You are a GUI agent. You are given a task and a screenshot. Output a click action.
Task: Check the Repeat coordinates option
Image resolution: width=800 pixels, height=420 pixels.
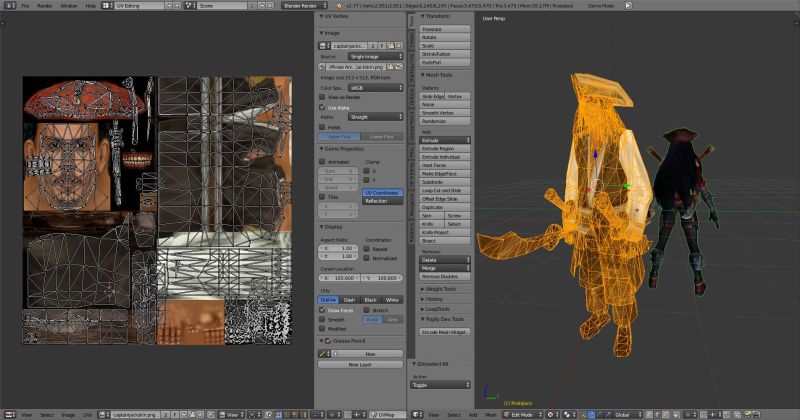(366, 249)
